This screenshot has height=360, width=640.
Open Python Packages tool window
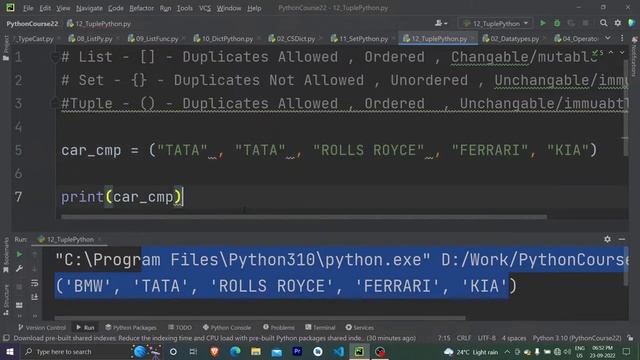tap(131, 327)
